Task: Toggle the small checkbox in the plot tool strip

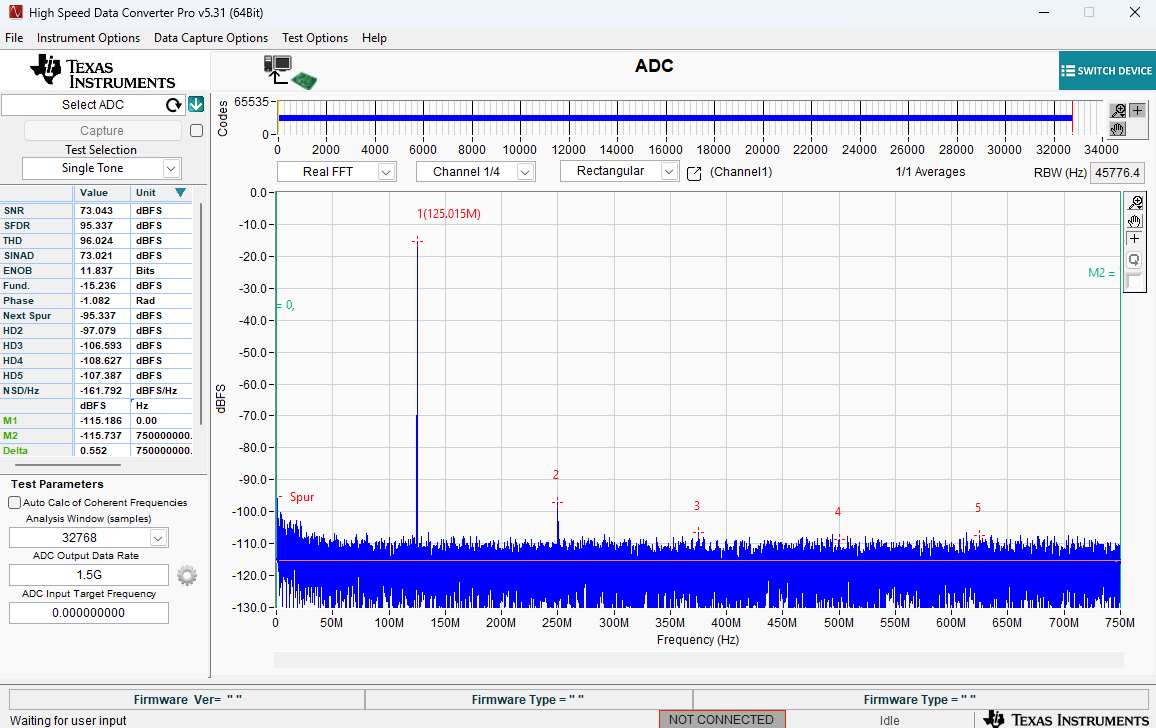Action: pyautogui.click(x=1134, y=280)
